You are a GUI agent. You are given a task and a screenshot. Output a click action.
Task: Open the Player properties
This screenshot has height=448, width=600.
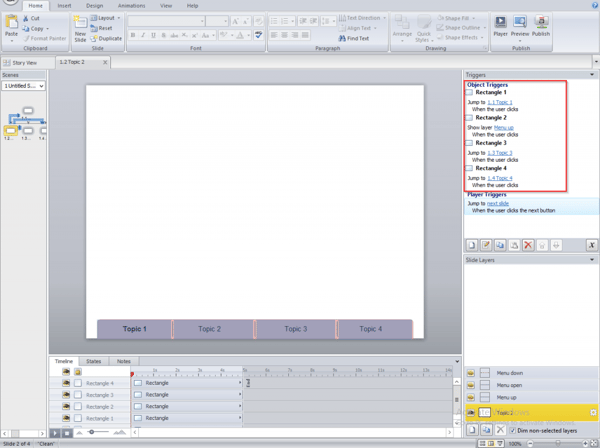click(500, 26)
